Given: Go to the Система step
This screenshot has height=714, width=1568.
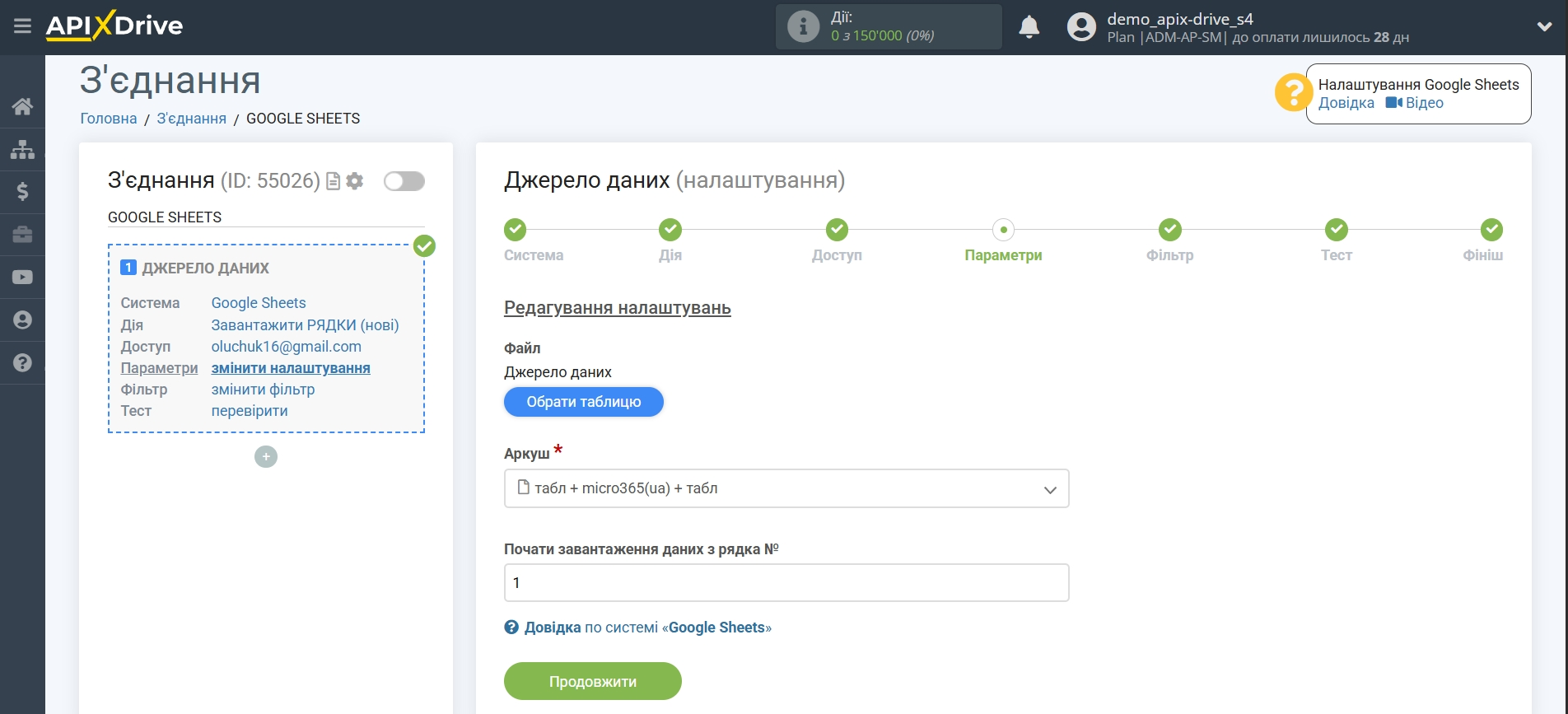Looking at the screenshot, I should [x=516, y=230].
